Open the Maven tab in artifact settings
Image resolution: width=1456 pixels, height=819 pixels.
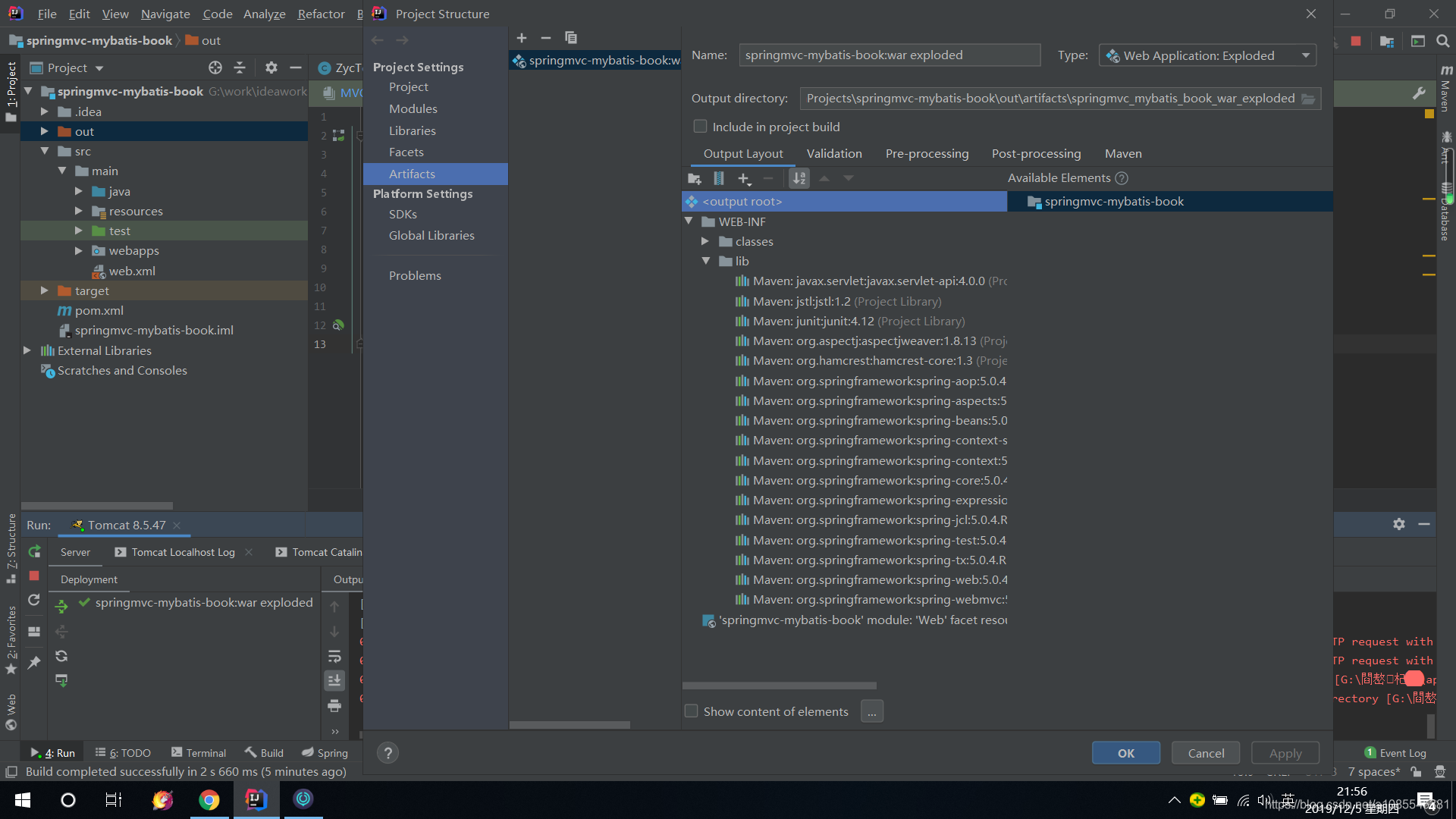[1123, 154]
